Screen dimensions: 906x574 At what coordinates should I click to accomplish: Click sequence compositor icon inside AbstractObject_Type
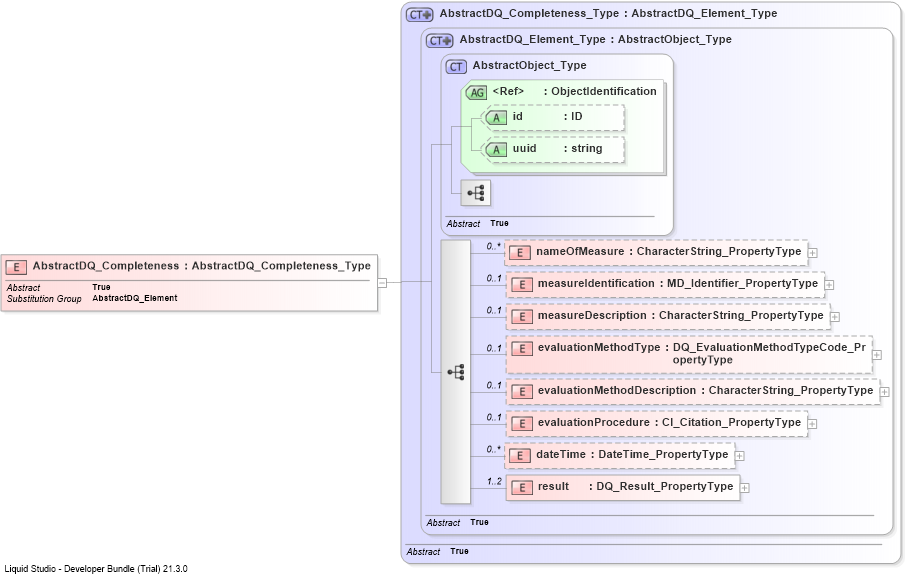click(x=476, y=192)
